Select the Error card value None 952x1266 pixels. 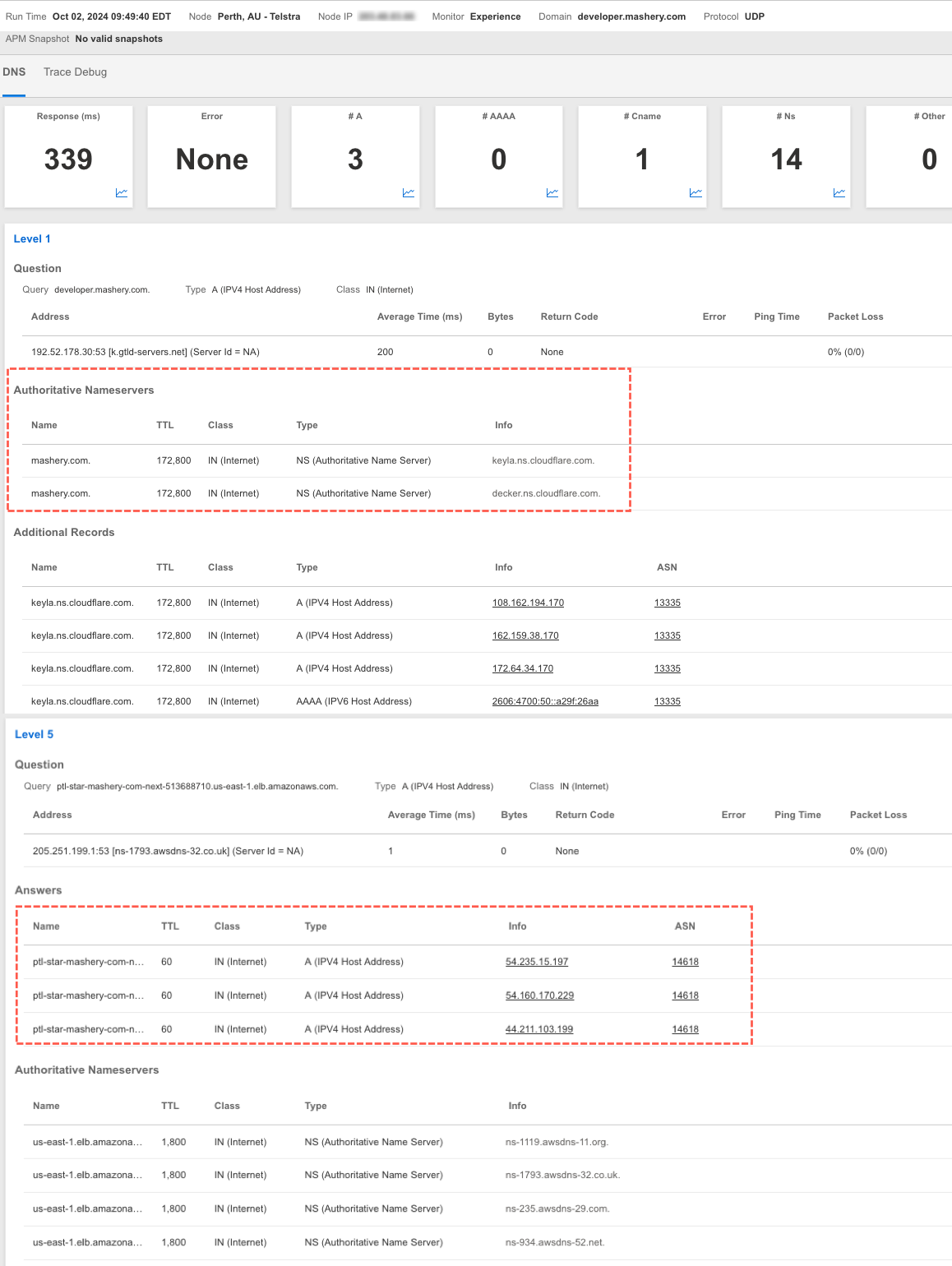point(212,159)
